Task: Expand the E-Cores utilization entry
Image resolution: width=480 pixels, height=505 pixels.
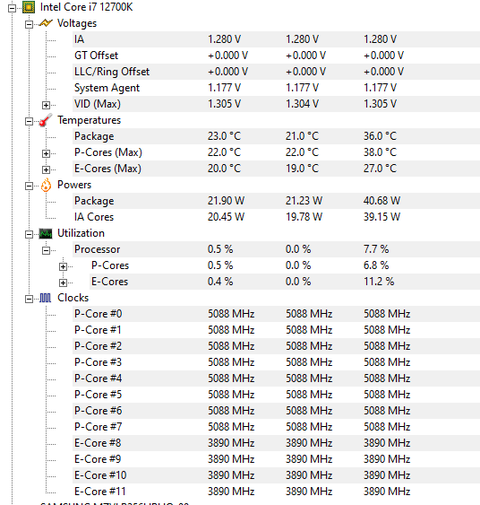Action: pyautogui.click(x=63, y=283)
